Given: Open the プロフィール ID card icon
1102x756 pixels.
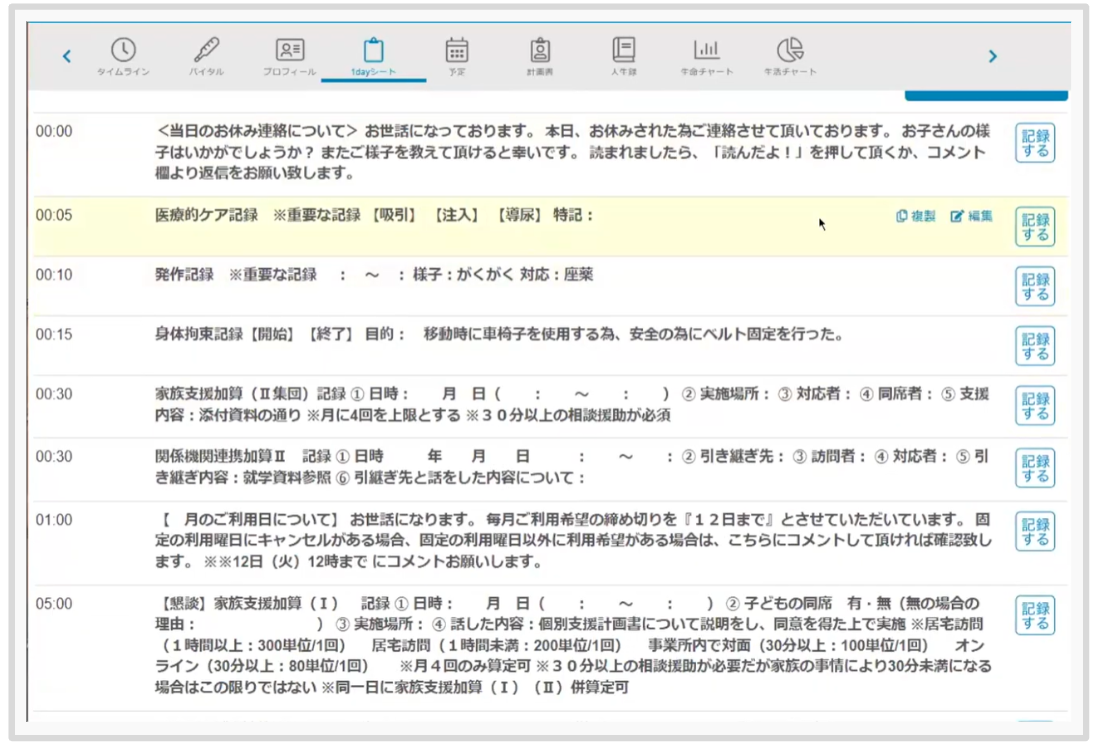Looking at the screenshot, I should pos(290,51).
